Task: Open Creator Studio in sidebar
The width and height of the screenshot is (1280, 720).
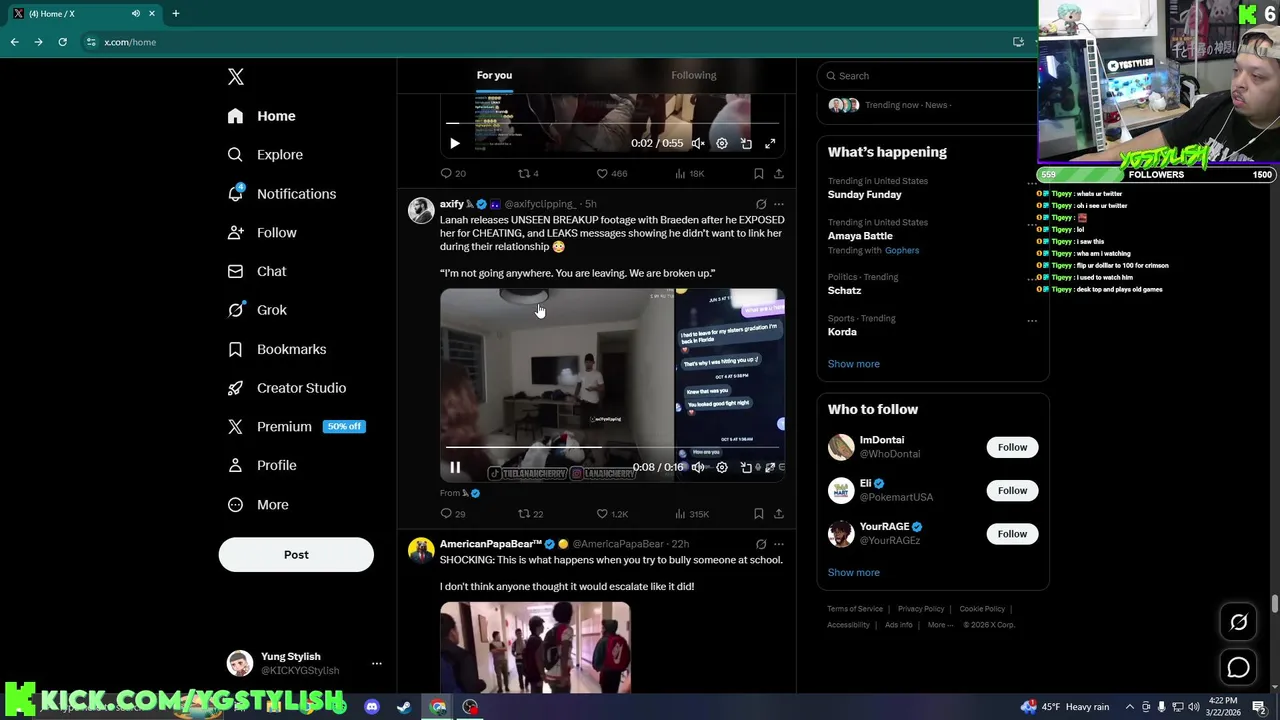Action: point(286,388)
